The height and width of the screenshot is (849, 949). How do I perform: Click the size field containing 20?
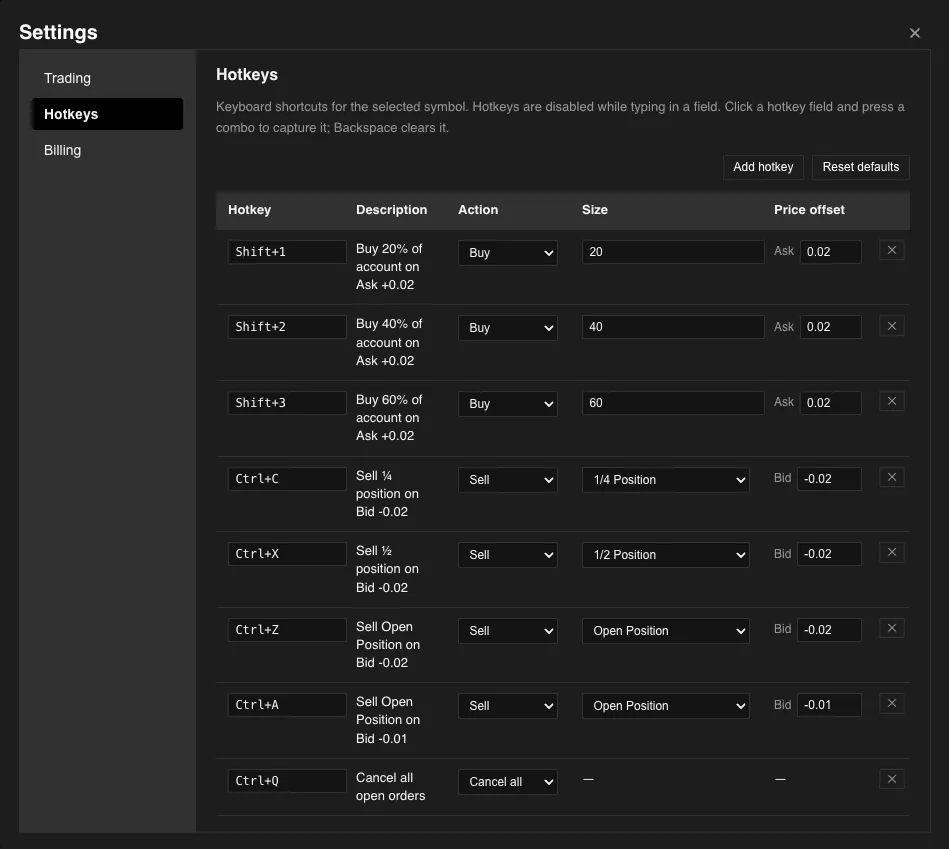(x=673, y=252)
